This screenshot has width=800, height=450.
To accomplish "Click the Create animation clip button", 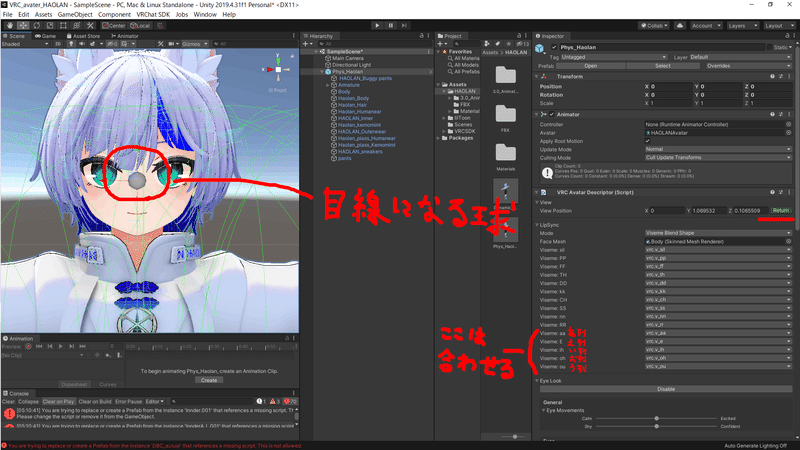I will pyautogui.click(x=209, y=380).
